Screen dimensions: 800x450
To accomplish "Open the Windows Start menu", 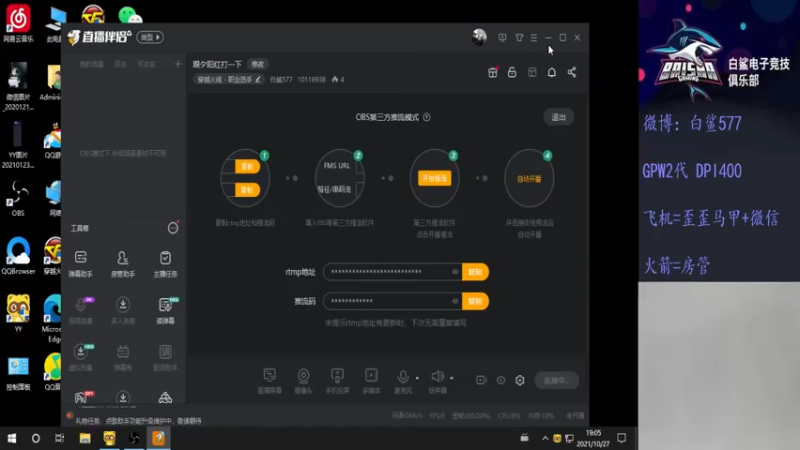I will tap(12, 438).
